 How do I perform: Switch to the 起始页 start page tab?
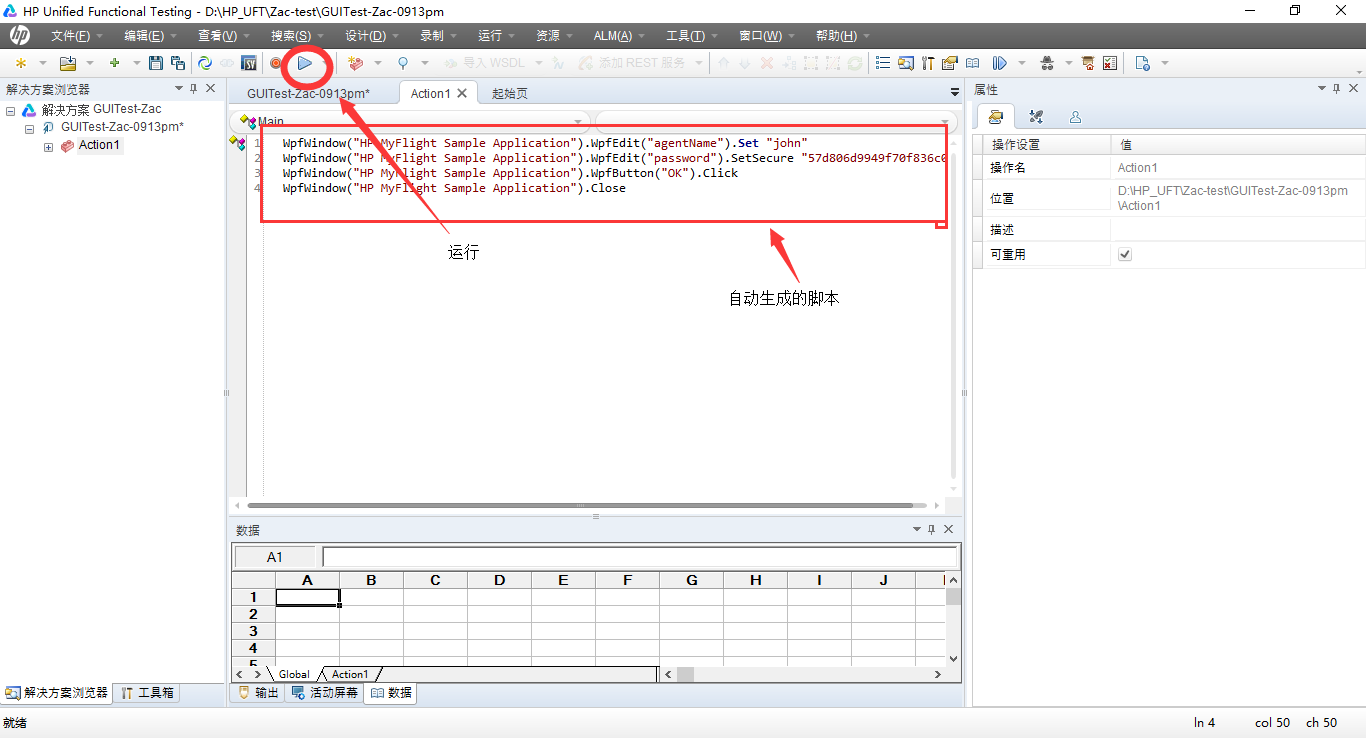(510, 93)
